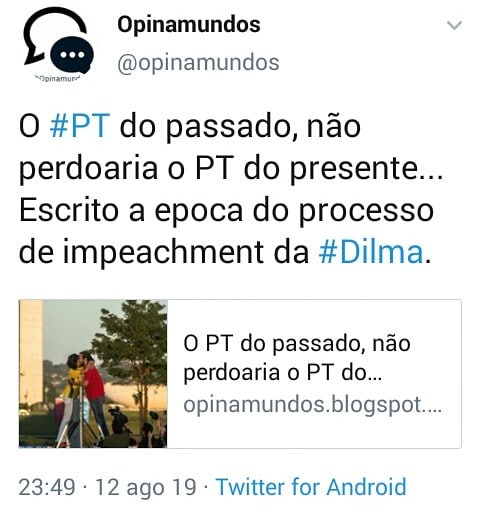Click tweet line 'Escrito a epoca do processo'
Viewport: 480px width, 514px height.
point(226,211)
